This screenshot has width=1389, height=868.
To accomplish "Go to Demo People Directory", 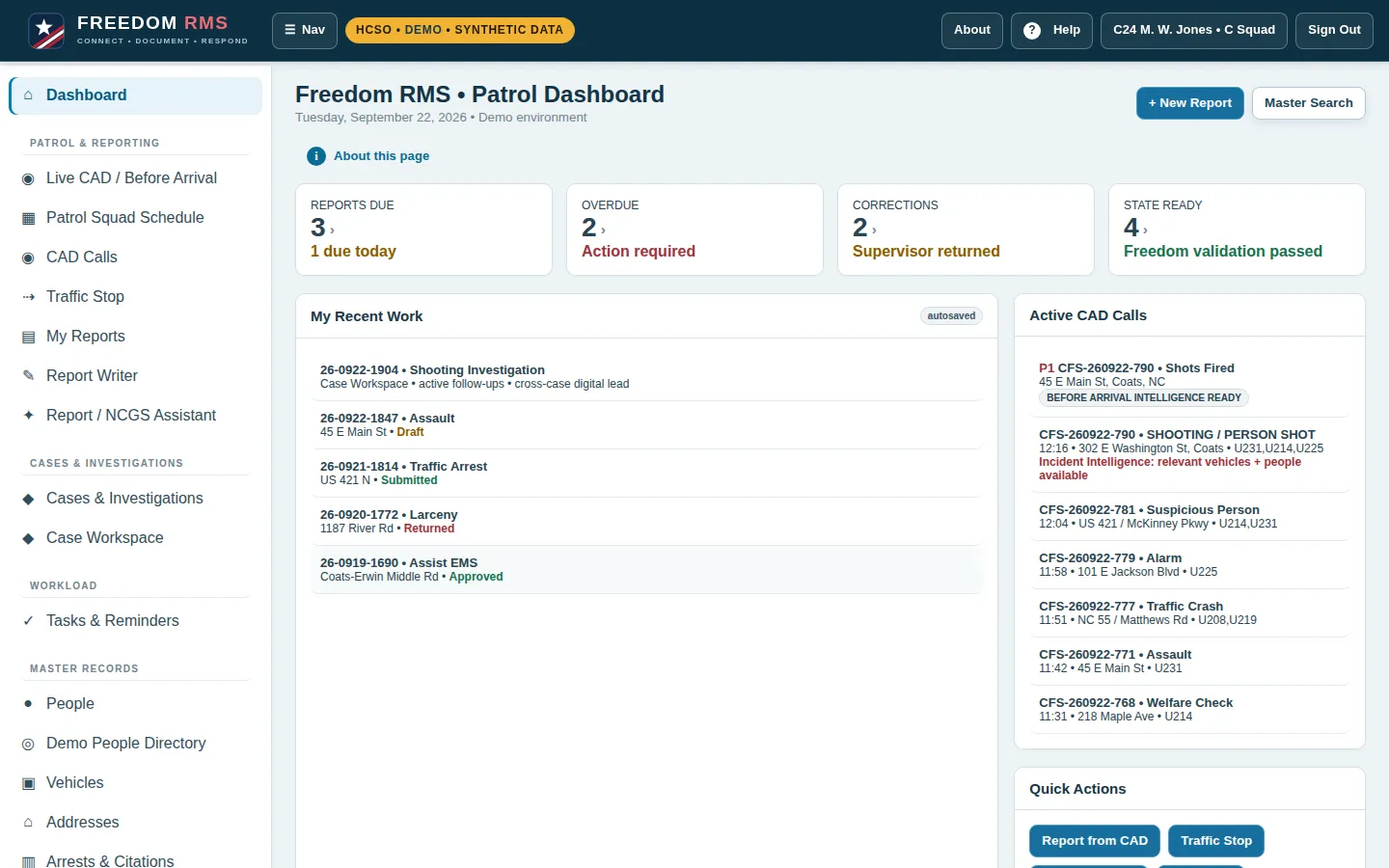I will pyautogui.click(x=136, y=744).
